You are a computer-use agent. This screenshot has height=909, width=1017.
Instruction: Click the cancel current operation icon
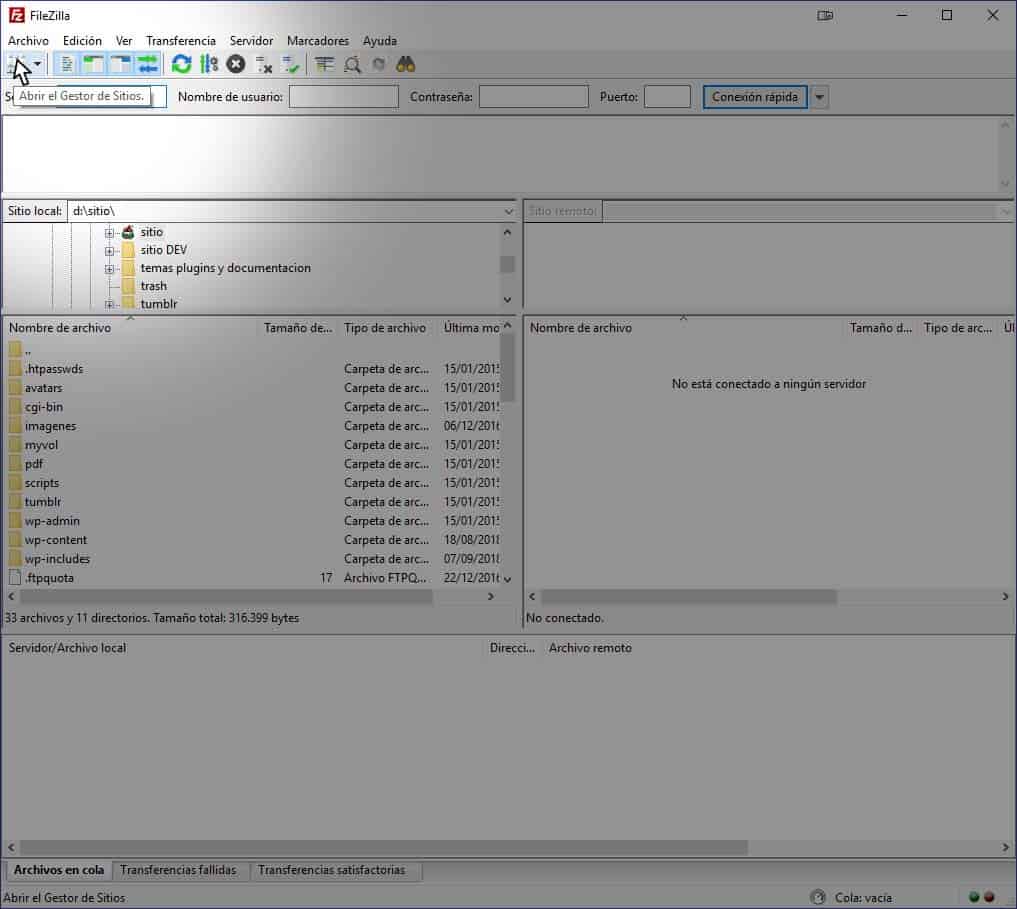pos(236,64)
